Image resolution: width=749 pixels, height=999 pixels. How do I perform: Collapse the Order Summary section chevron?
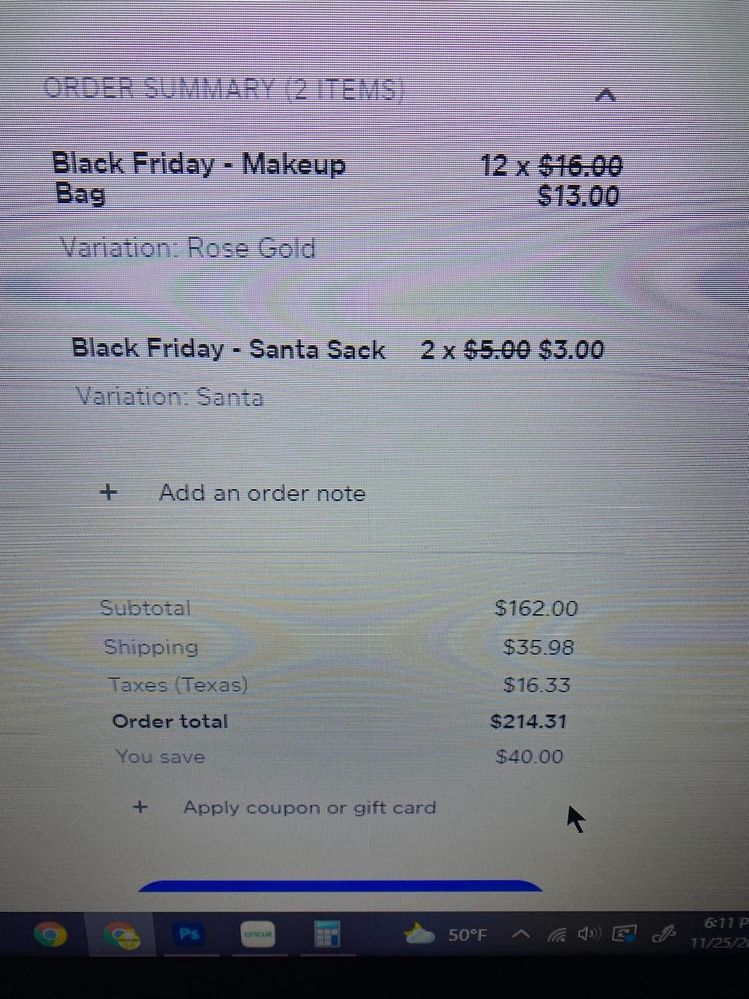[x=605, y=96]
